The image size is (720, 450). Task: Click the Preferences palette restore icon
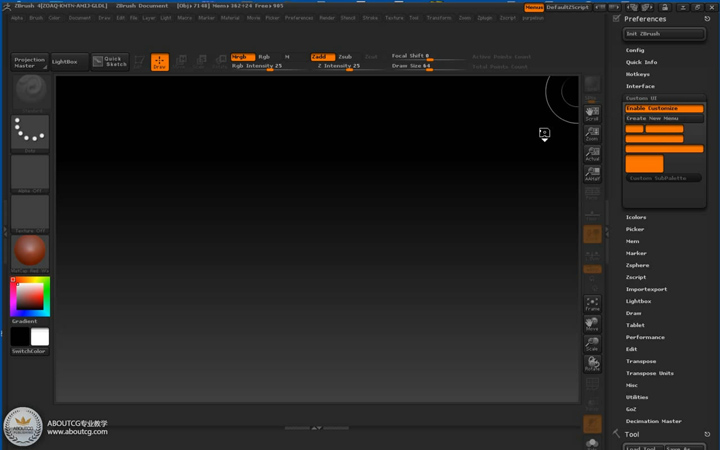pyautogui.click(x=707, y=19)
